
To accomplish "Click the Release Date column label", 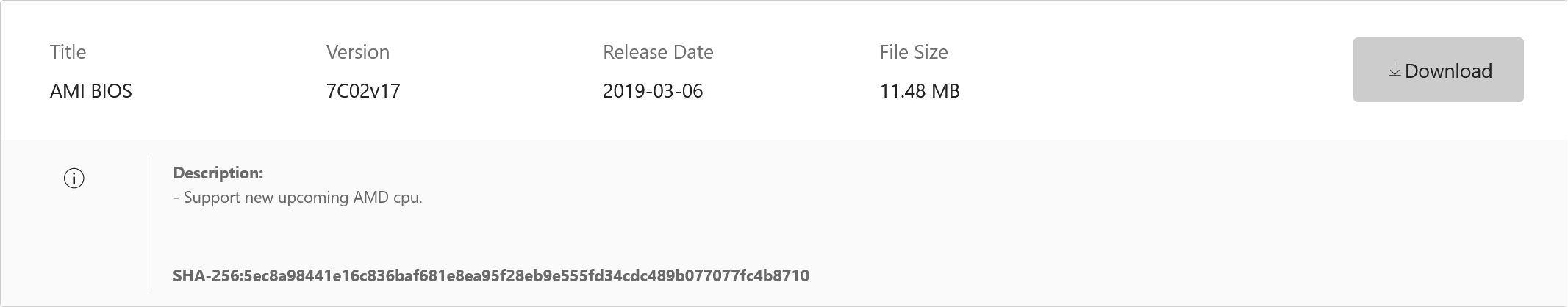I will [x=658, y=52].
